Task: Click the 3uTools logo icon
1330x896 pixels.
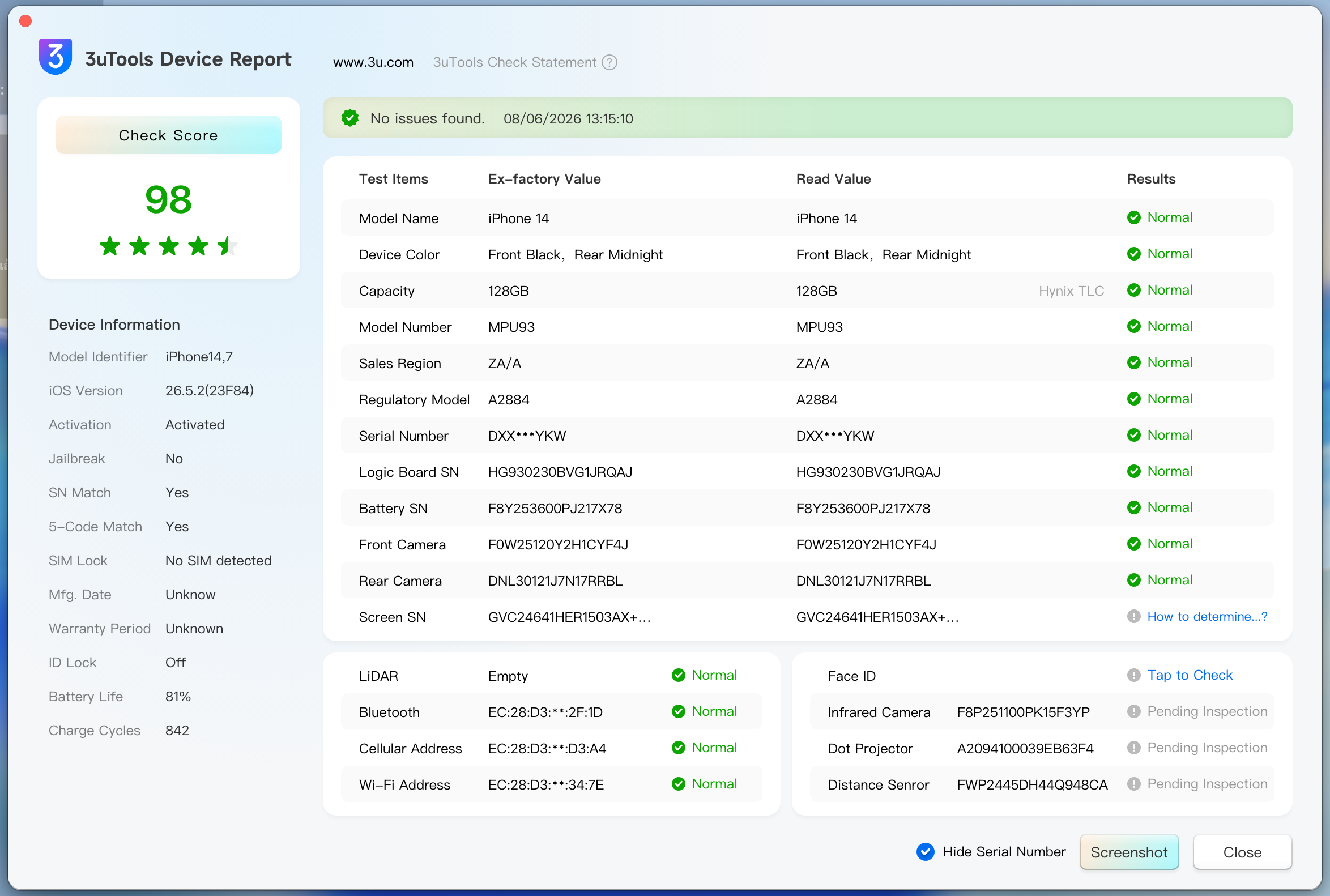Action: [x=56, y=57]
